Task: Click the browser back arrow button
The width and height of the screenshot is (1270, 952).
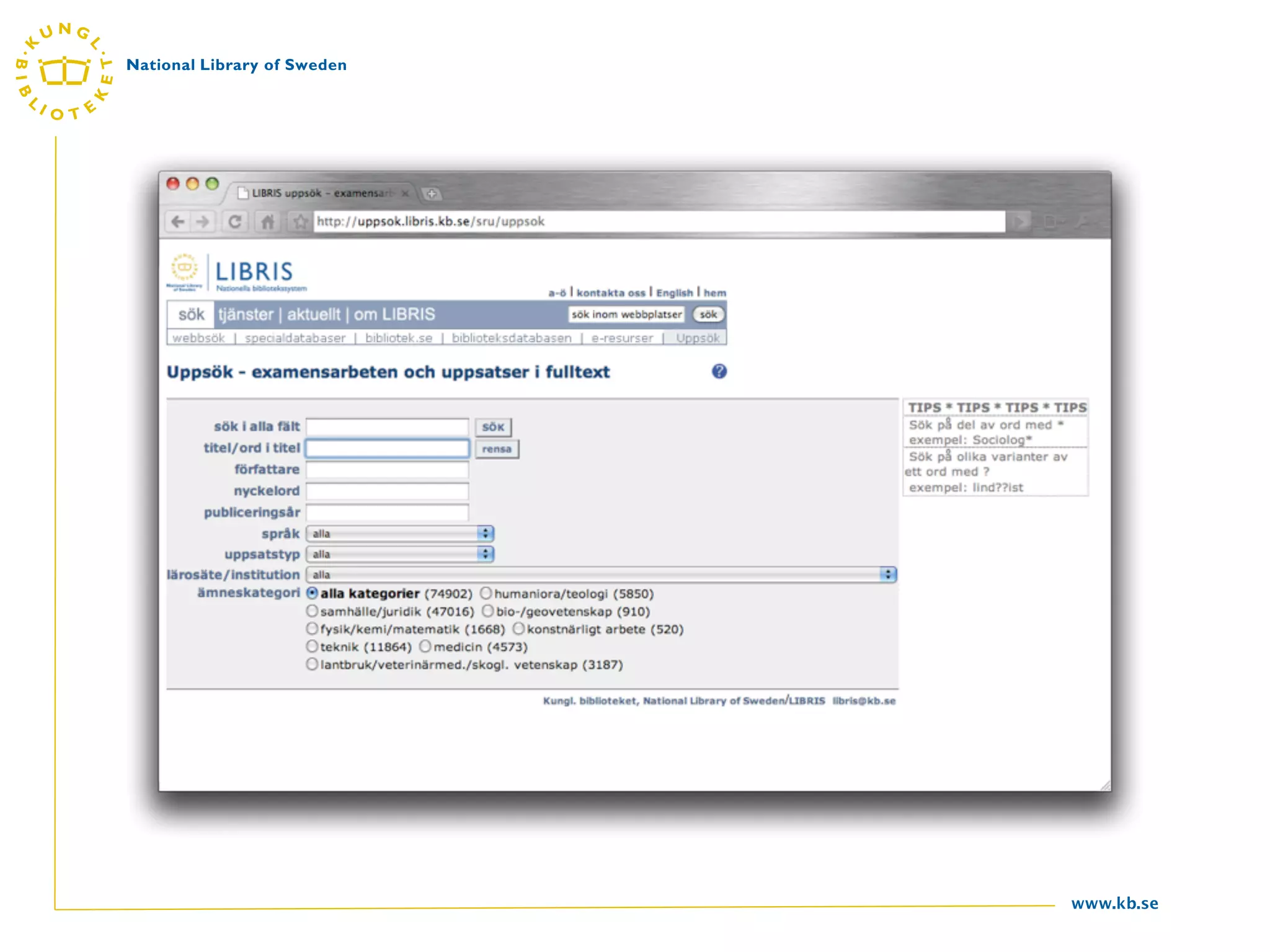Action: 178,221
